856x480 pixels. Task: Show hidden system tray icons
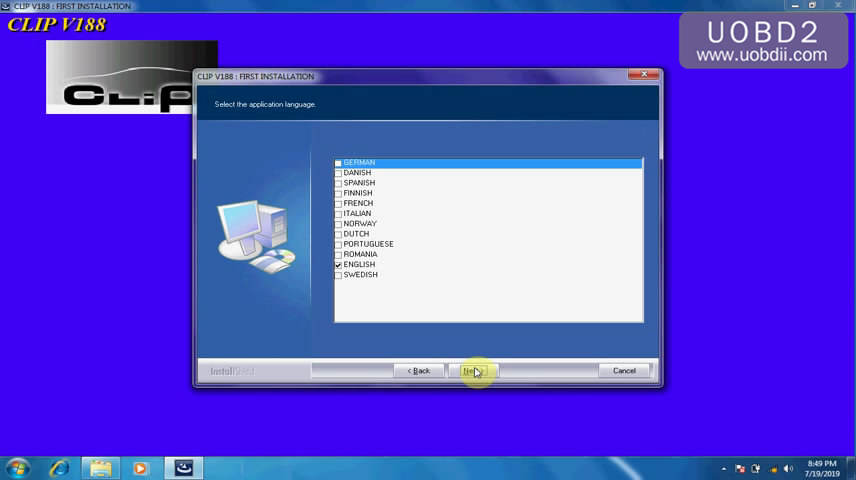coord(723,468)
